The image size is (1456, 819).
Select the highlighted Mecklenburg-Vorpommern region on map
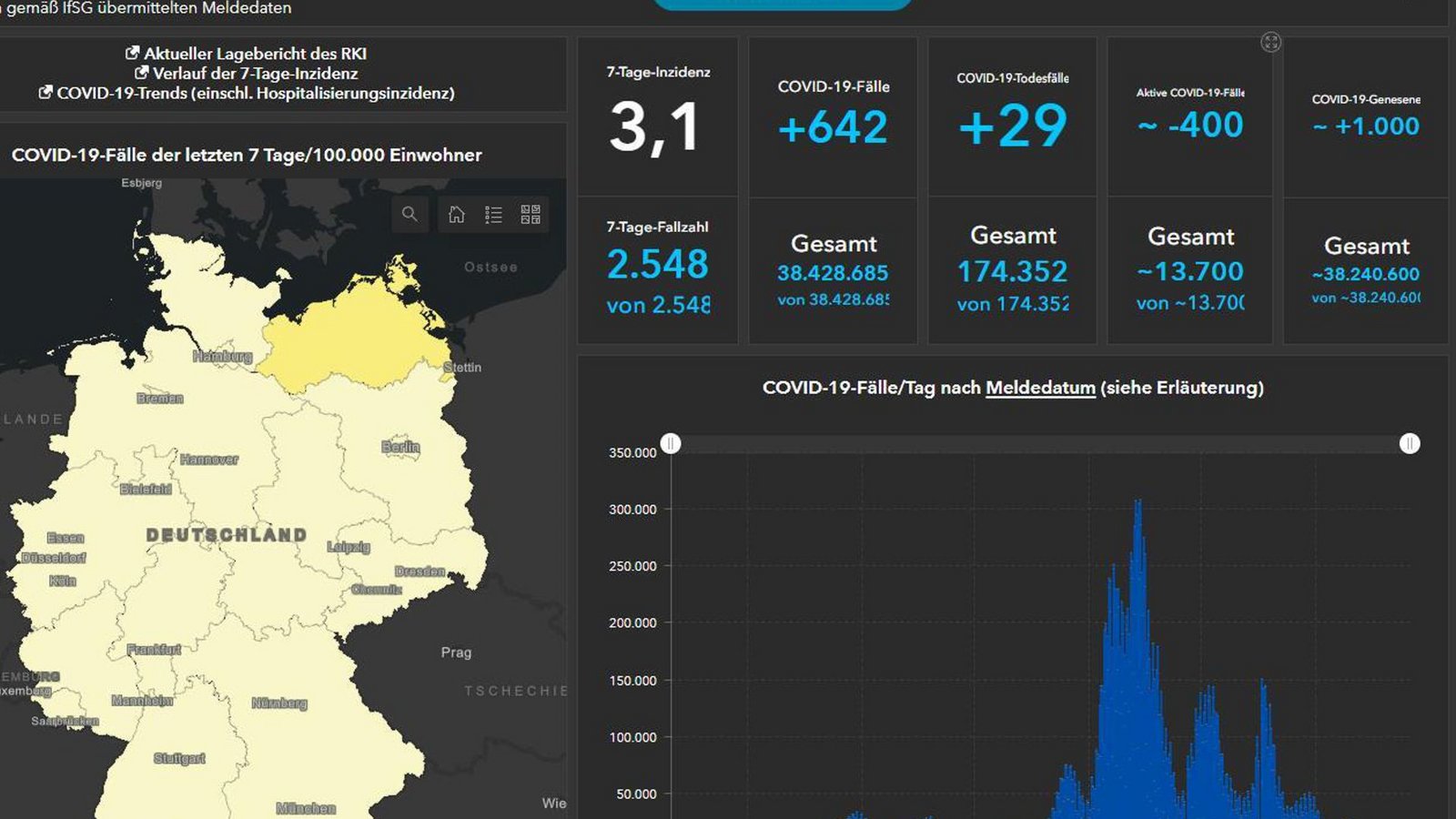[x=359, y=337]
